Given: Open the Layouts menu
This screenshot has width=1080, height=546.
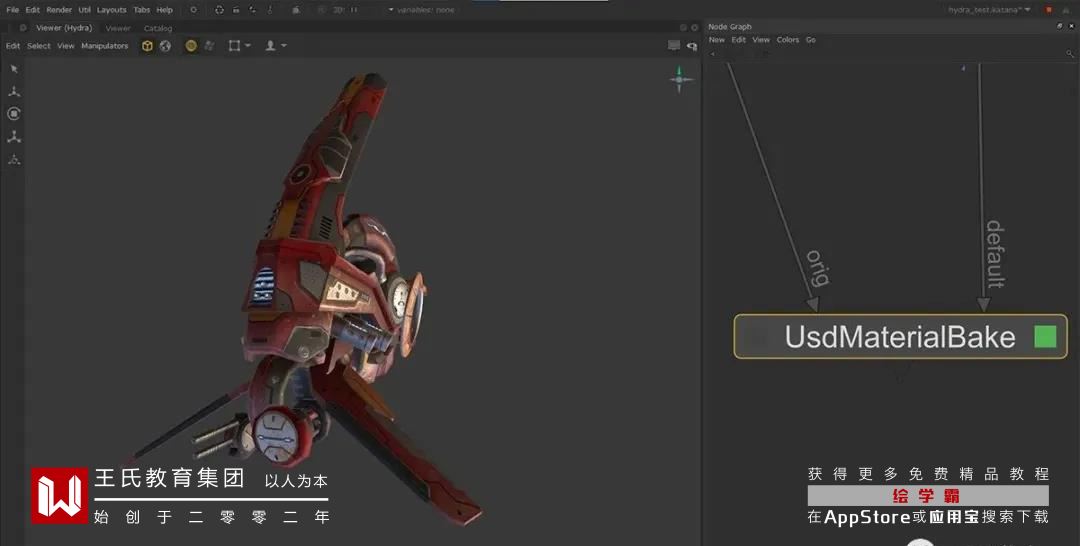Looking at the screenshot, I should pyautogui.click(x=112, y=10).
